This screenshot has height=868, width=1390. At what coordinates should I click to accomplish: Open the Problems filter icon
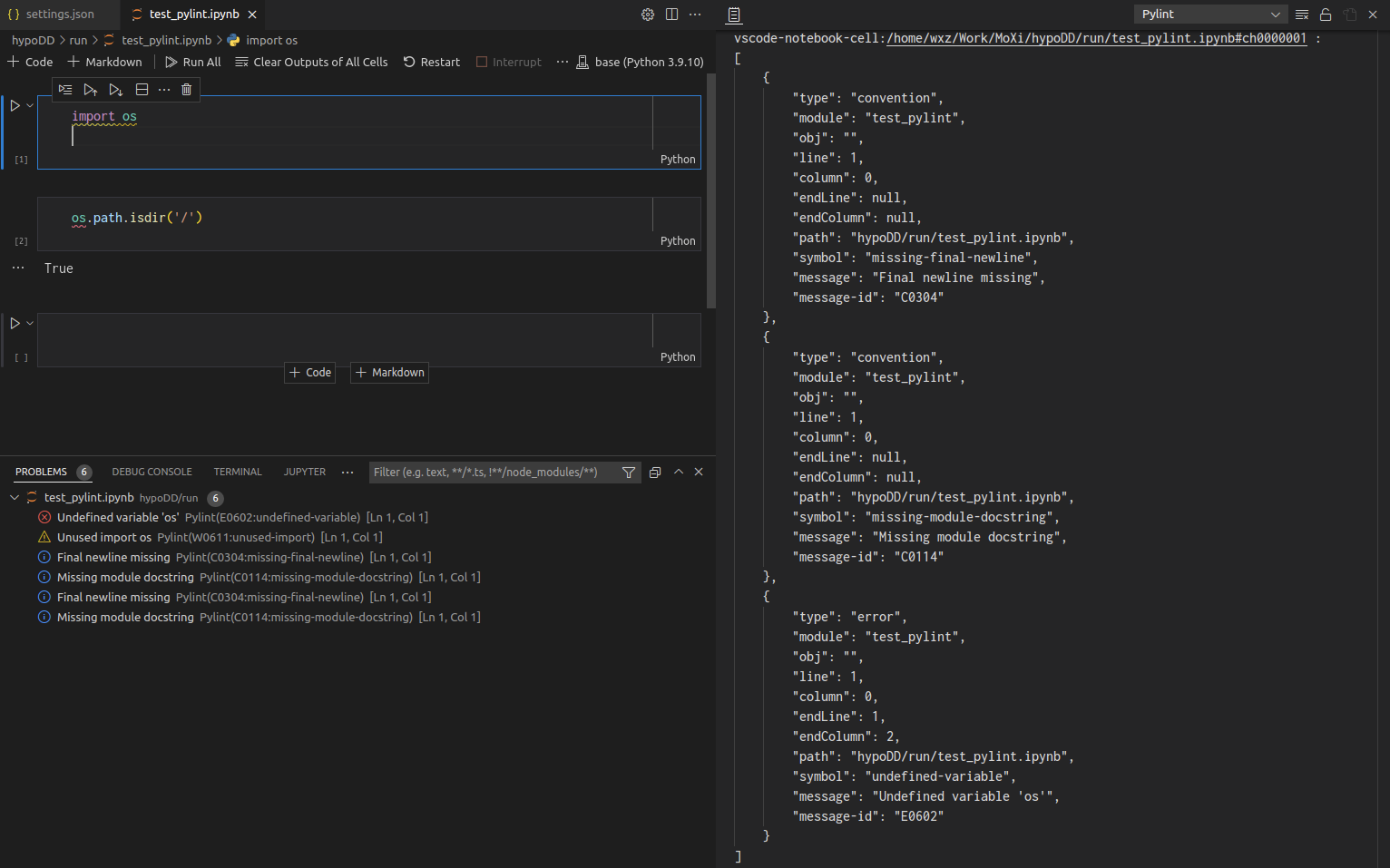pos(629,472)
